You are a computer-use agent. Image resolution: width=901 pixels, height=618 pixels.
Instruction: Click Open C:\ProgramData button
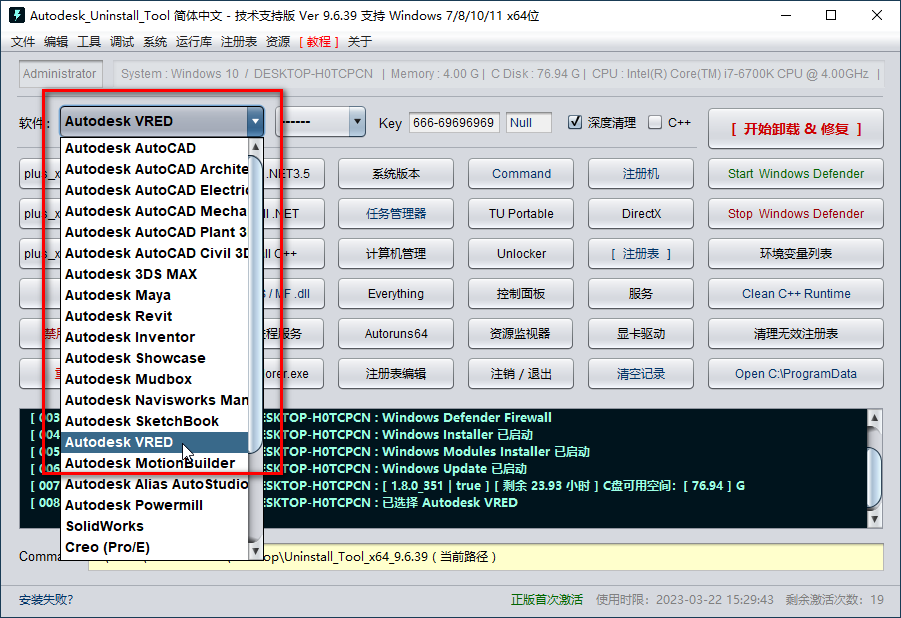[796, 374]
